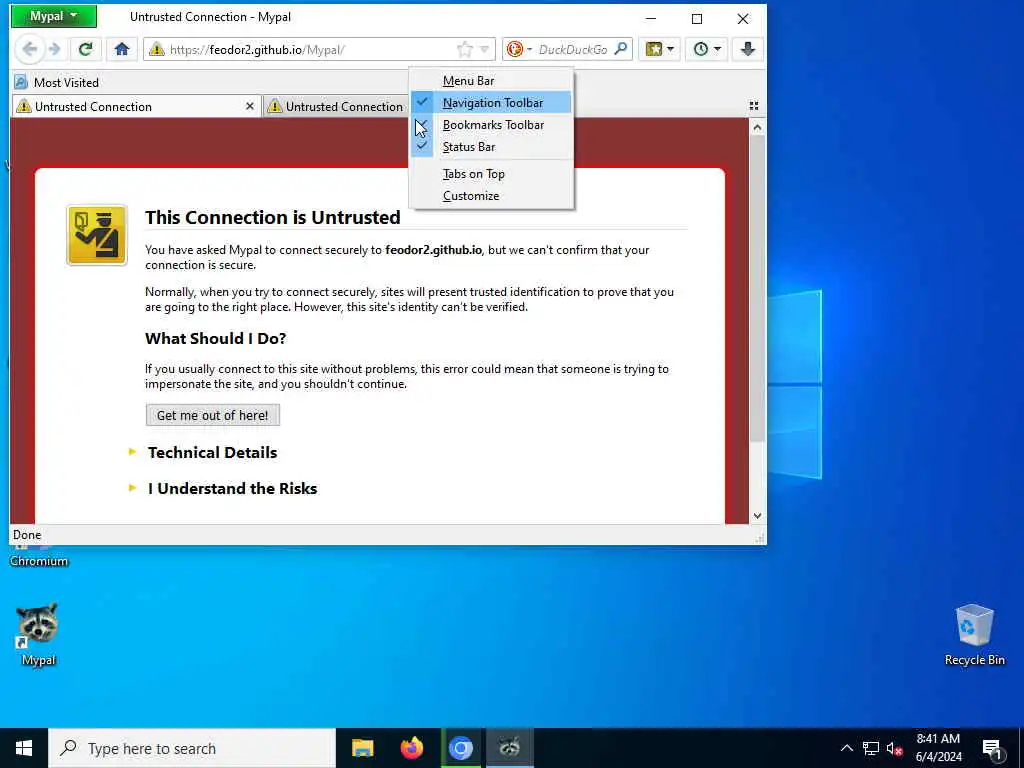The image size is (1024, 768).
Task: Open the DuckDuckGo search engine selector
Action: (x=519, y=49)
